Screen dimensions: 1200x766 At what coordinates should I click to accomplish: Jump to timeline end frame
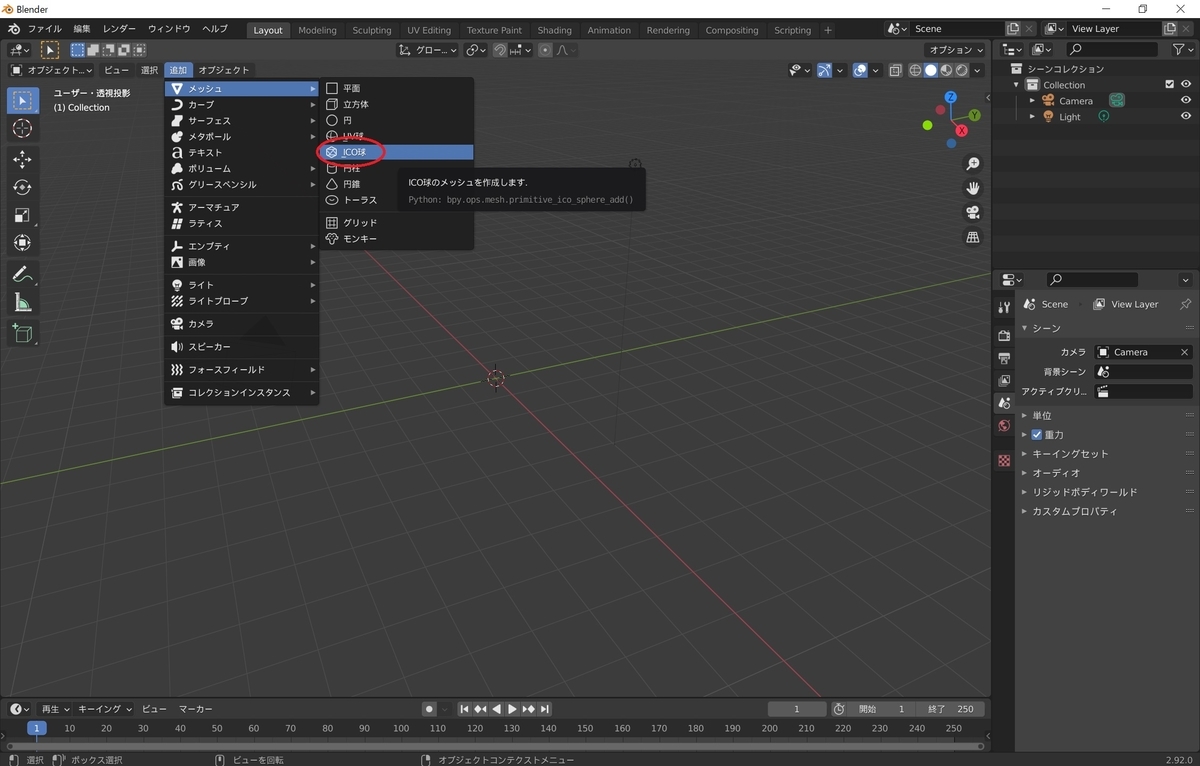(x=545, y=709)
